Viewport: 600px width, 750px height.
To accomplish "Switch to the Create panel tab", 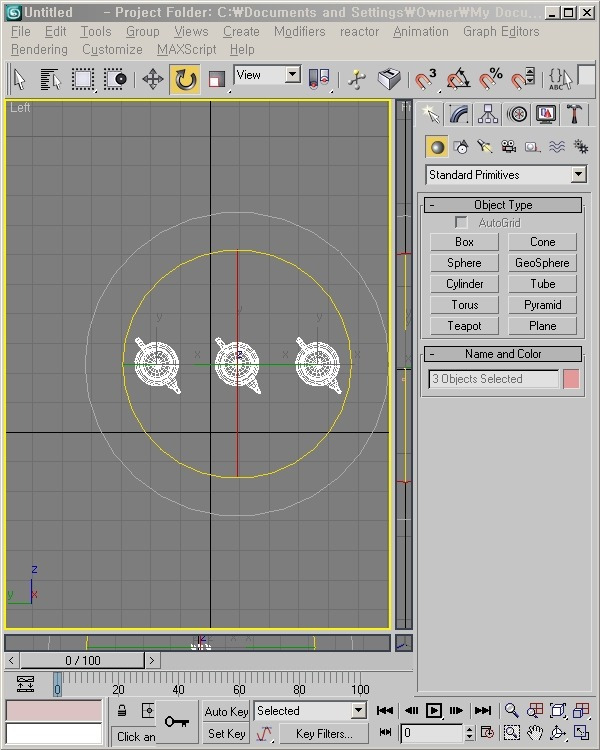I will tap(431, 115).
